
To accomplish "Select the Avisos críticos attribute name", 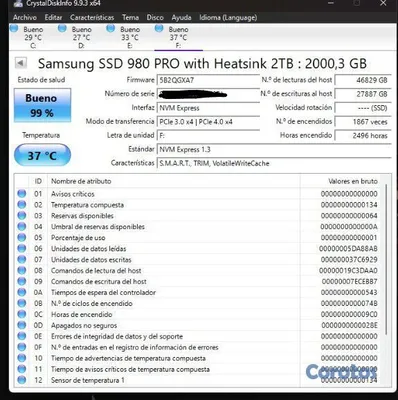I will click(x=73, y=194).
